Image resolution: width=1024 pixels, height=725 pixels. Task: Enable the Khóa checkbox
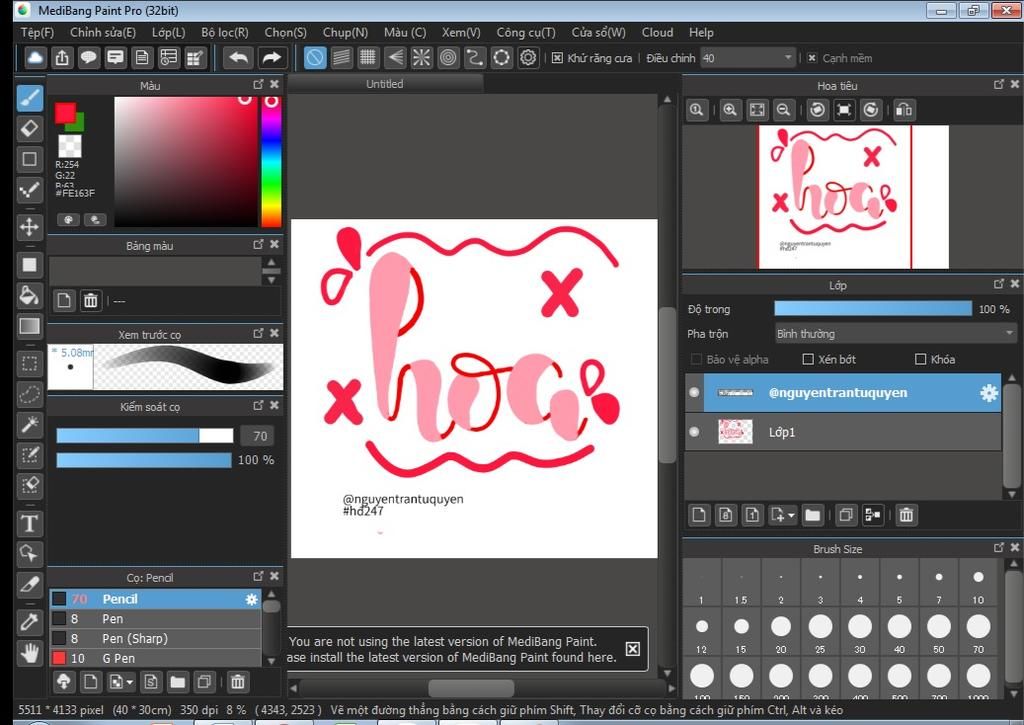[x=921, y=359]
